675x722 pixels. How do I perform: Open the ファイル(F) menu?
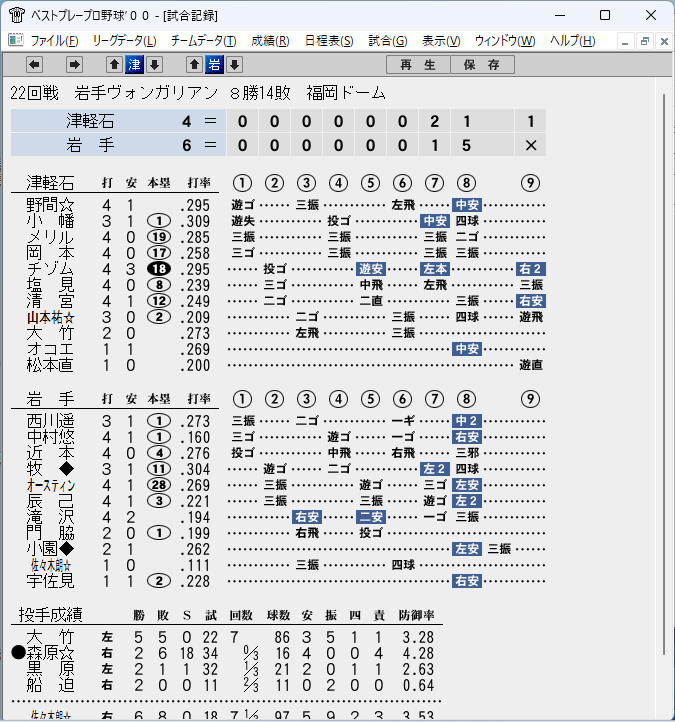pos(54,41)
